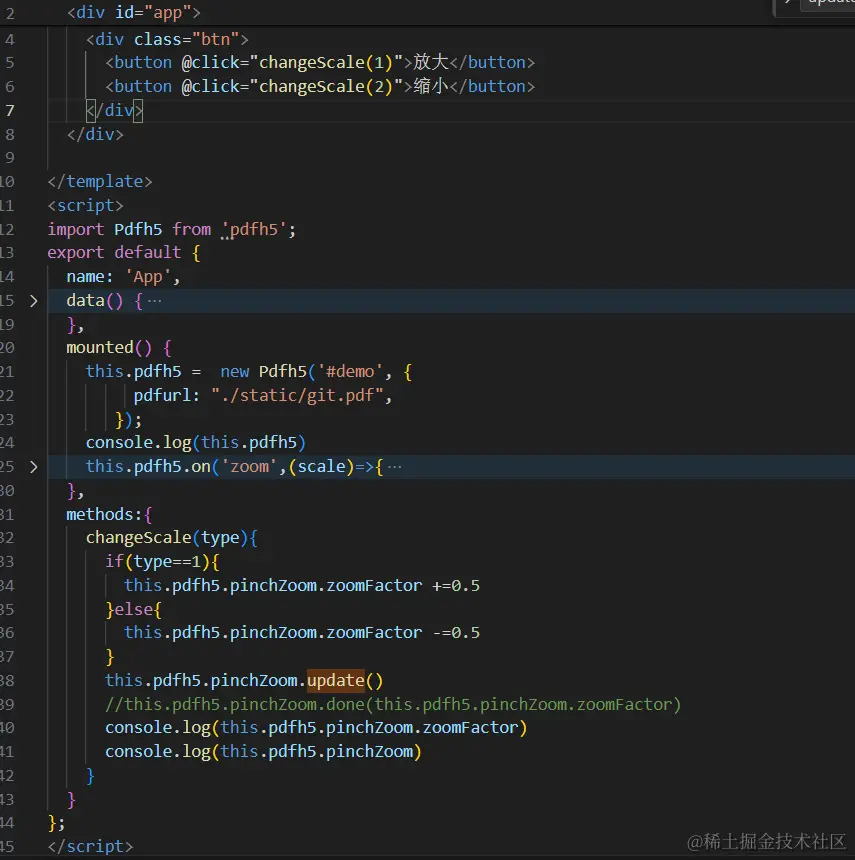855x860 pixels.
Task: Click the +=0.5 increment value
Action: [456, 586]
